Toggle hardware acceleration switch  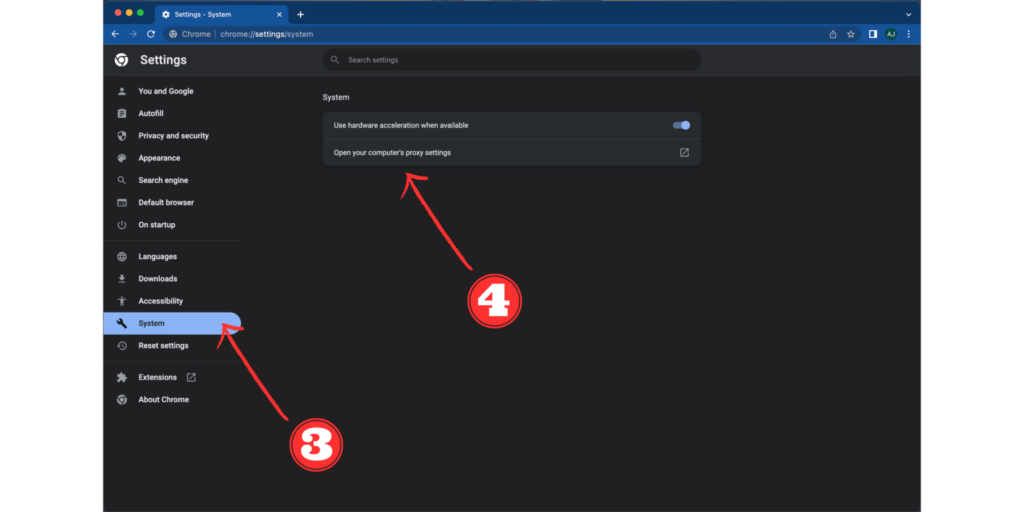point(681,125)
